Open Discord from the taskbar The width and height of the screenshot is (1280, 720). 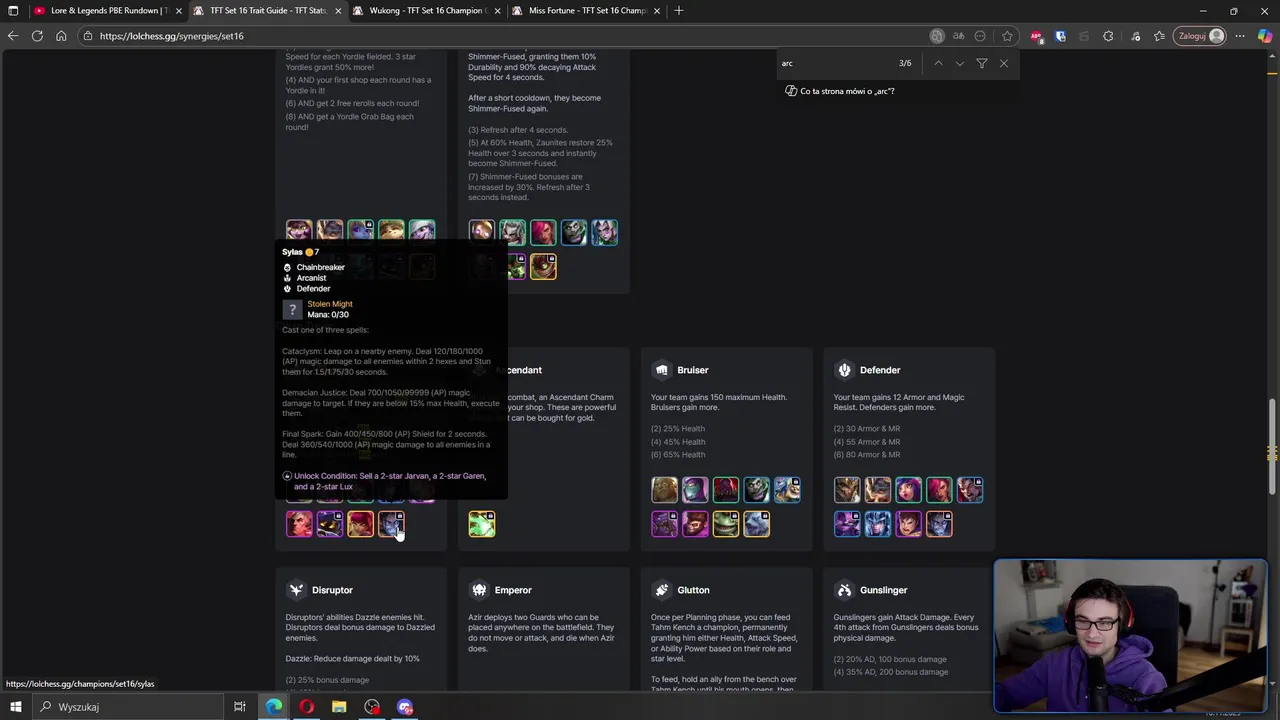pyautogui.click(x=405, y=707)
